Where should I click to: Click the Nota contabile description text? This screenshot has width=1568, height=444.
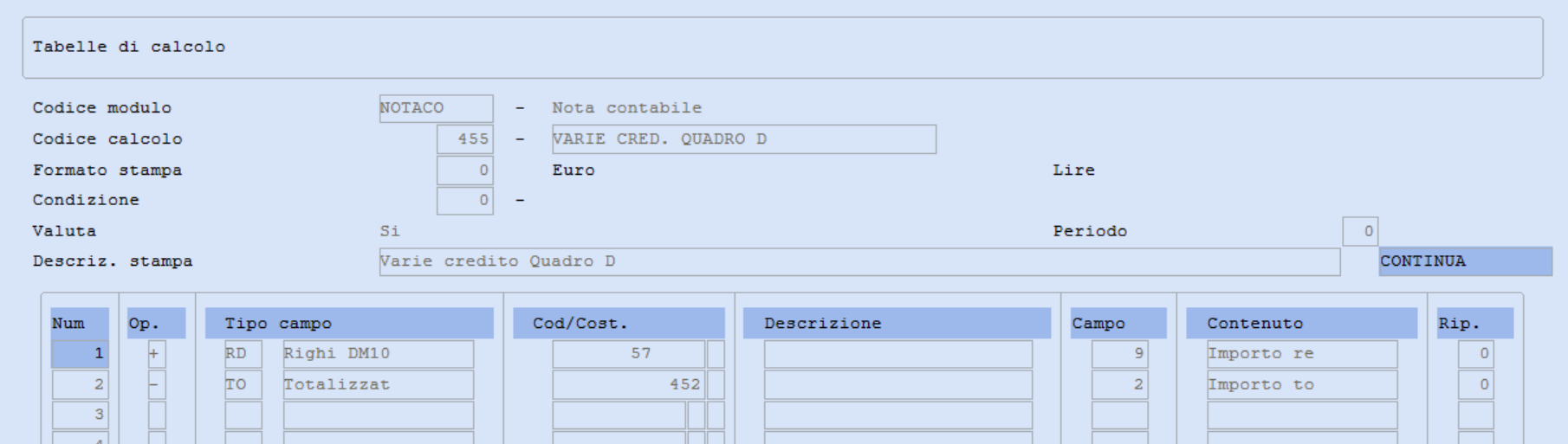pyautogui.click(x=627, y=108)
